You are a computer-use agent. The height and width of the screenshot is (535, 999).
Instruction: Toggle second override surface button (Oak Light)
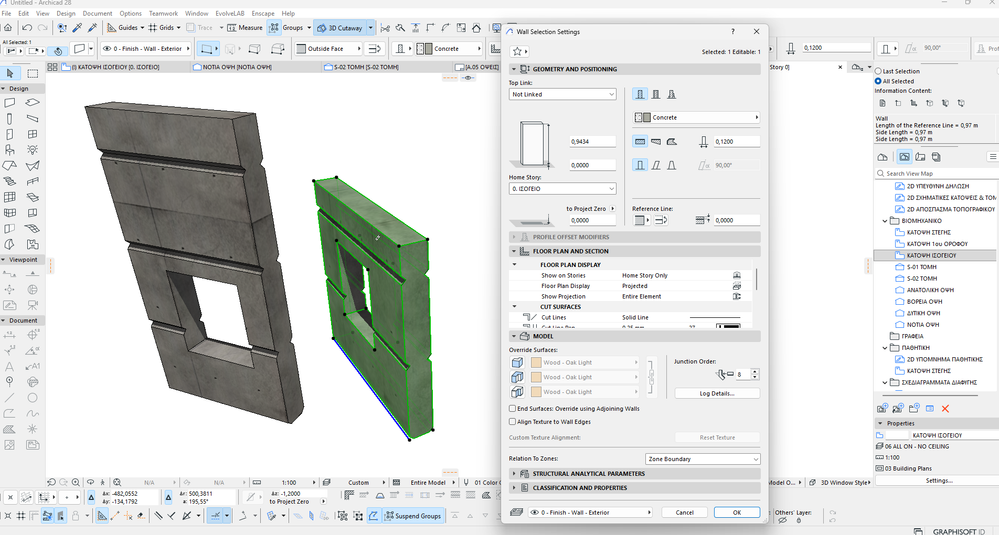click(x=517, y=377)
